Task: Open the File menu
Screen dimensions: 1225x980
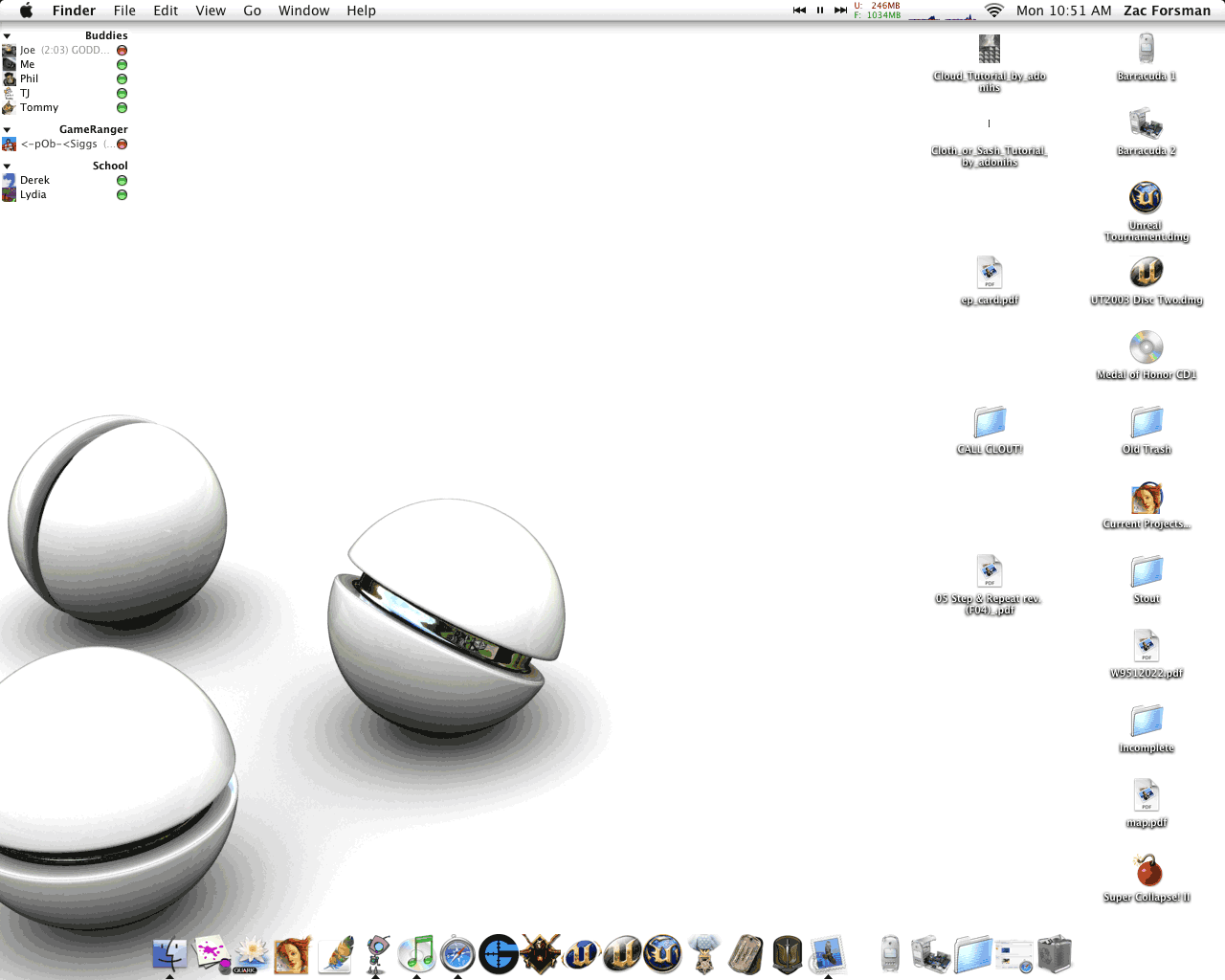Action: [124, 11]
